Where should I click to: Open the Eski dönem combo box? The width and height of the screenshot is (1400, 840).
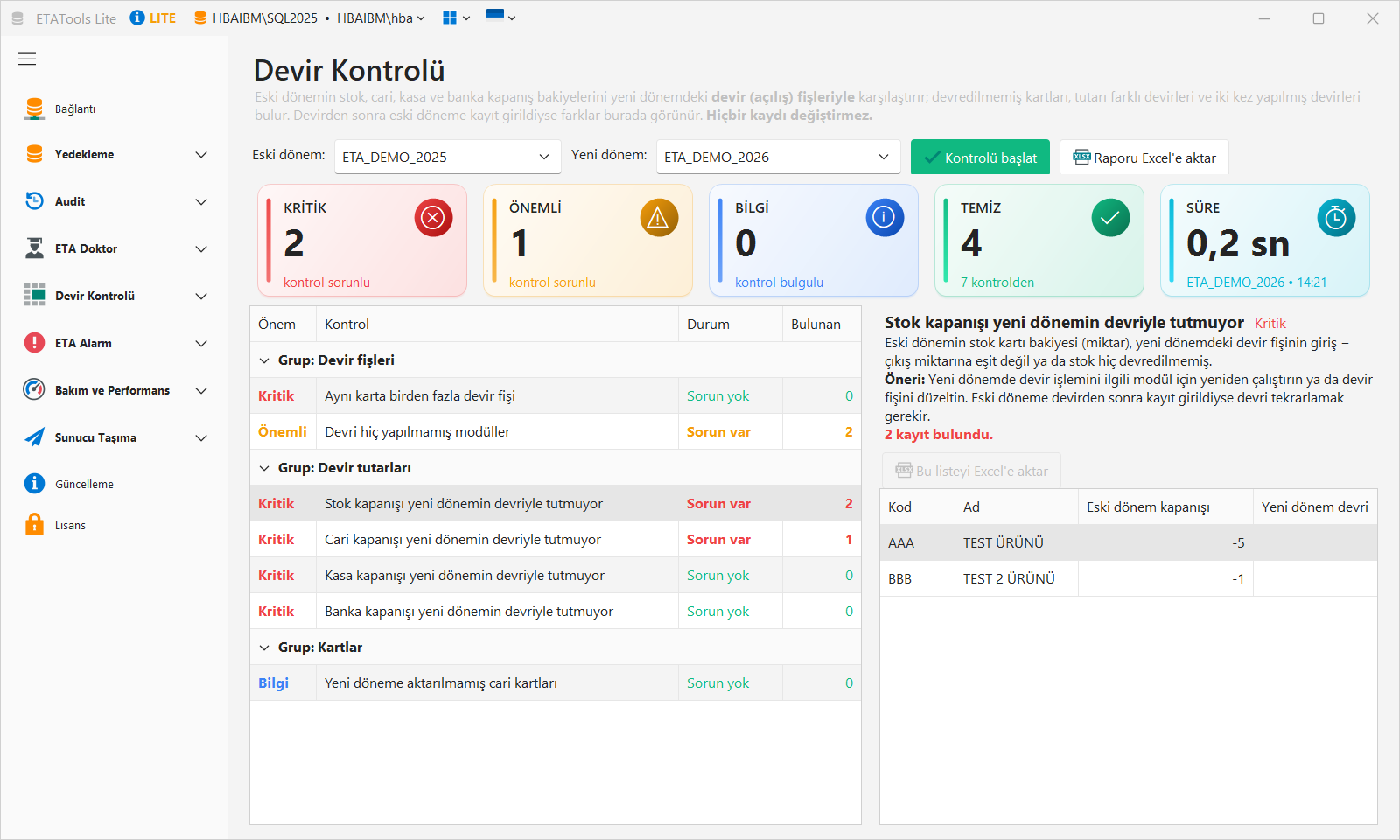(x=447, y=157)
